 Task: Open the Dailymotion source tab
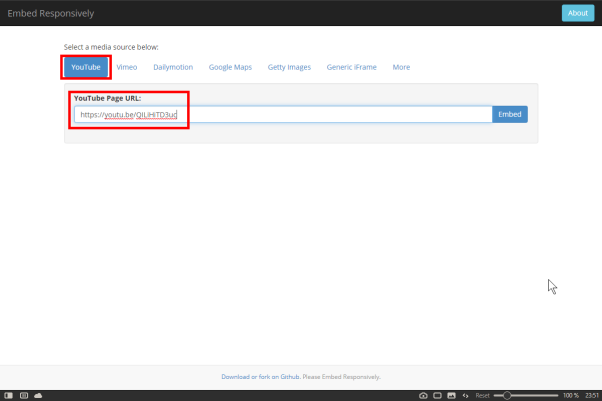tap(173, 67)
